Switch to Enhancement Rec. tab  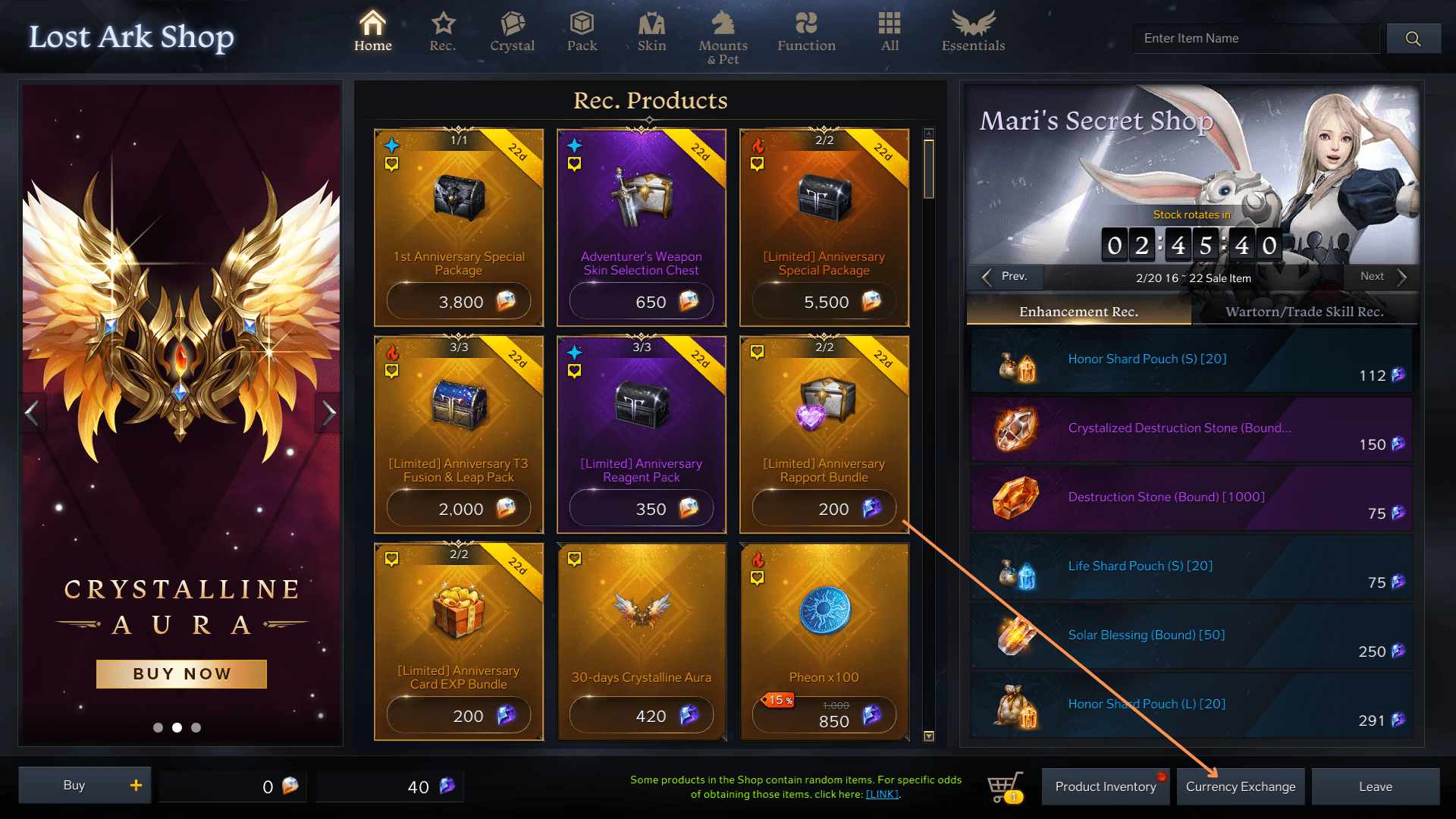(1078, 312)
